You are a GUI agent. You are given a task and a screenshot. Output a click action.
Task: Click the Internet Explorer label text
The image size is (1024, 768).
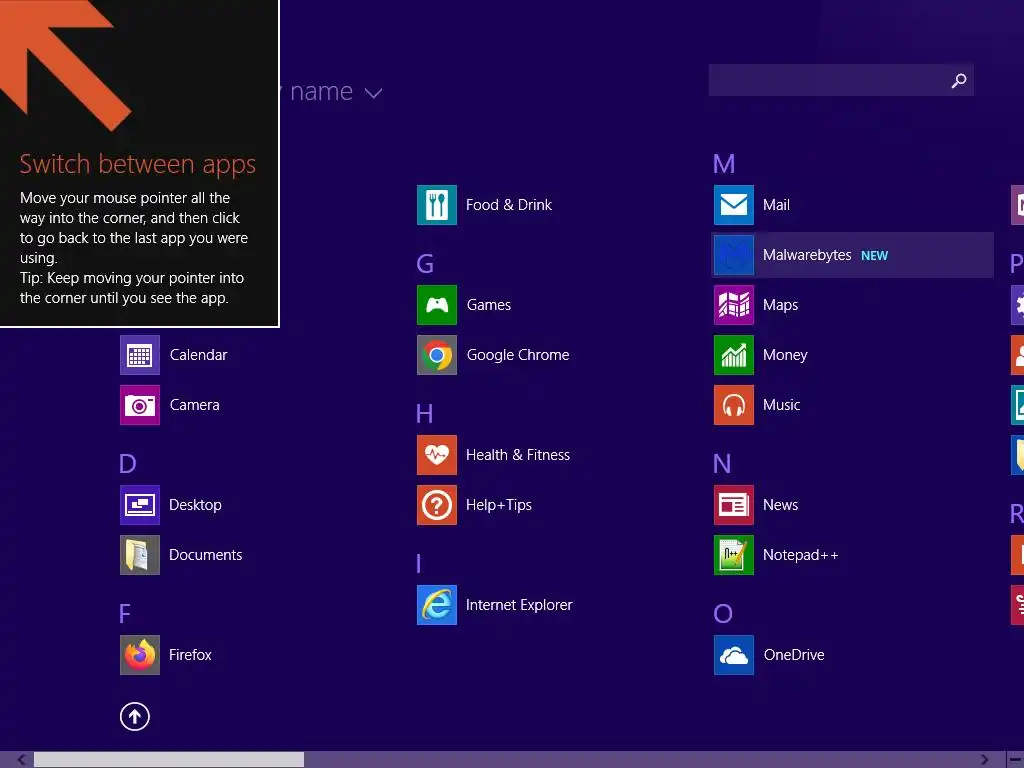(519, 605)
